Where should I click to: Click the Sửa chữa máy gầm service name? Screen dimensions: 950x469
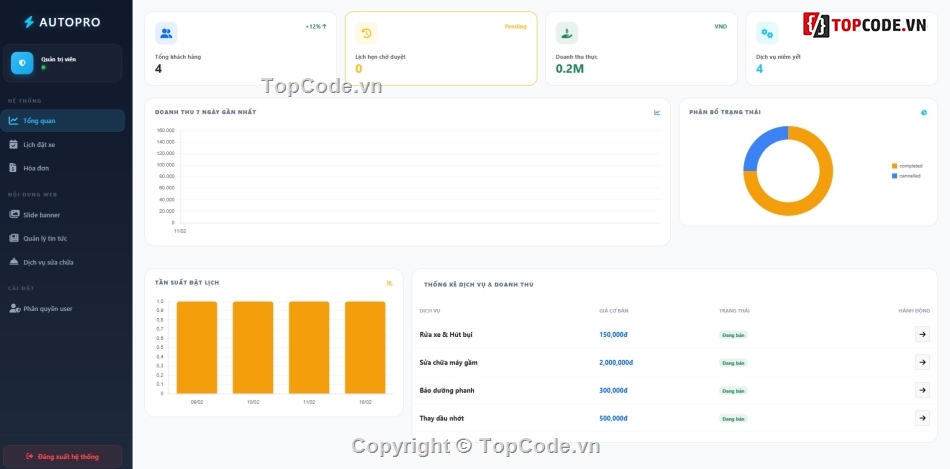coord(448,362)
